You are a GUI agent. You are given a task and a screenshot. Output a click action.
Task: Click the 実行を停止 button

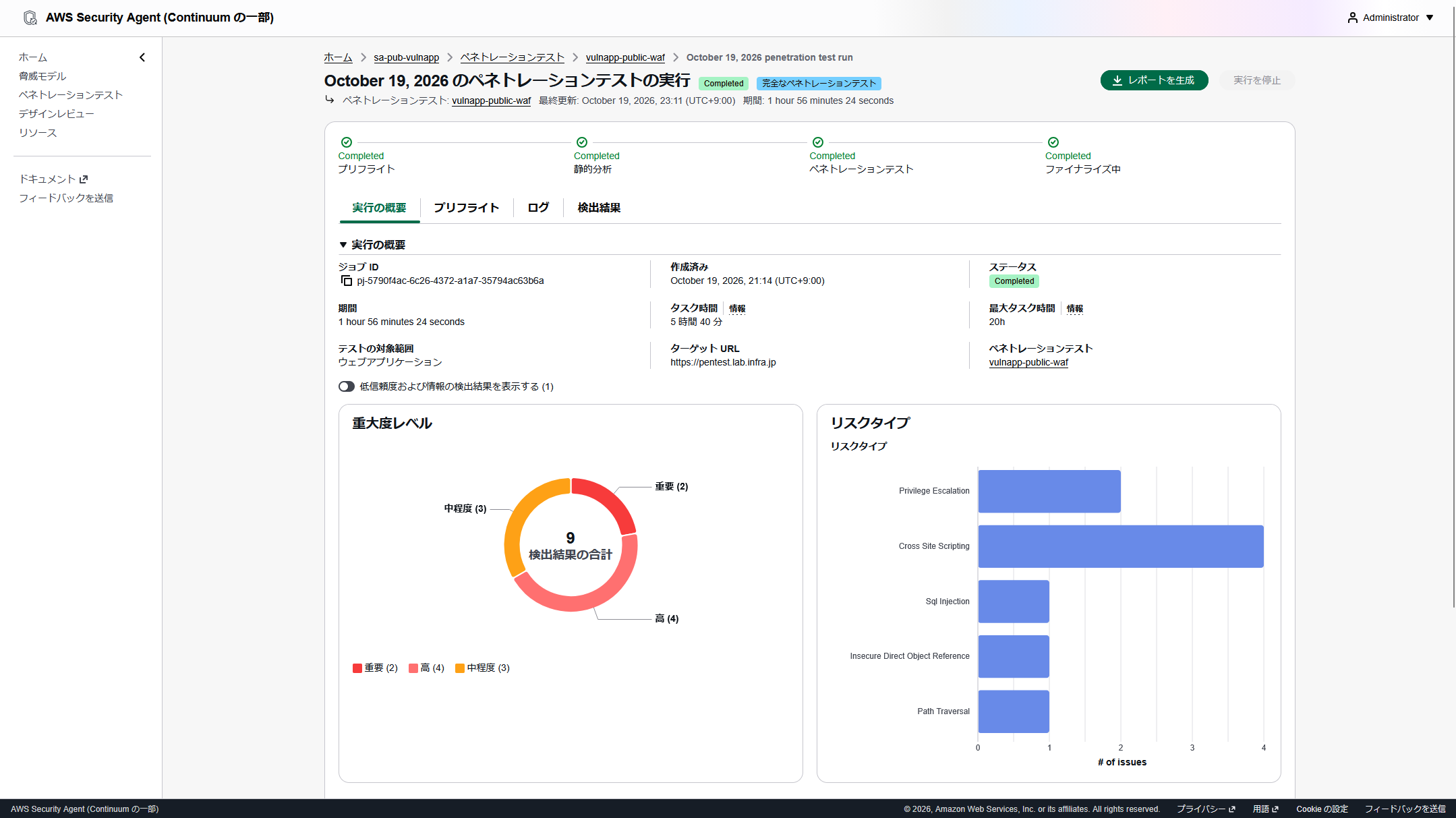click(1256, 80)
